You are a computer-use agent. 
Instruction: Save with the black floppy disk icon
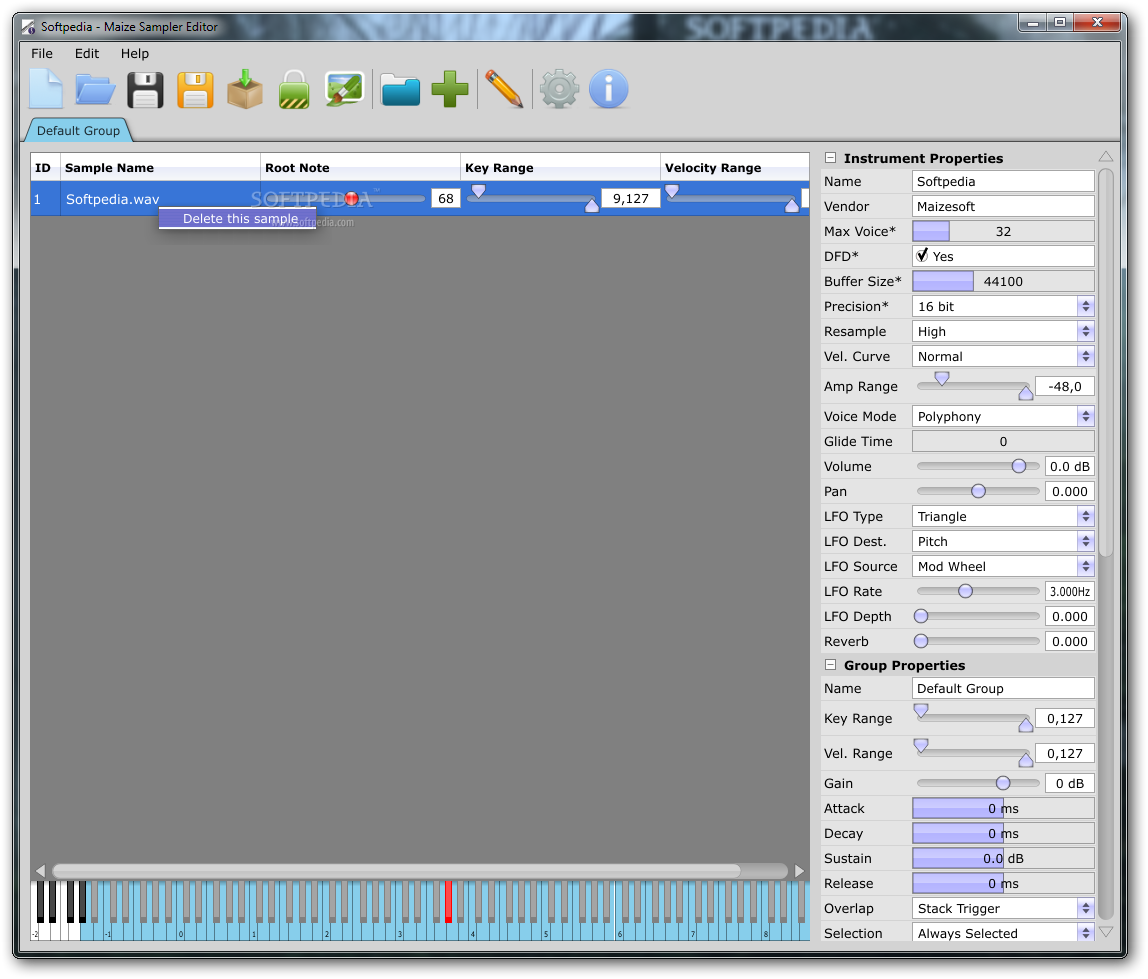pos(145,89)
